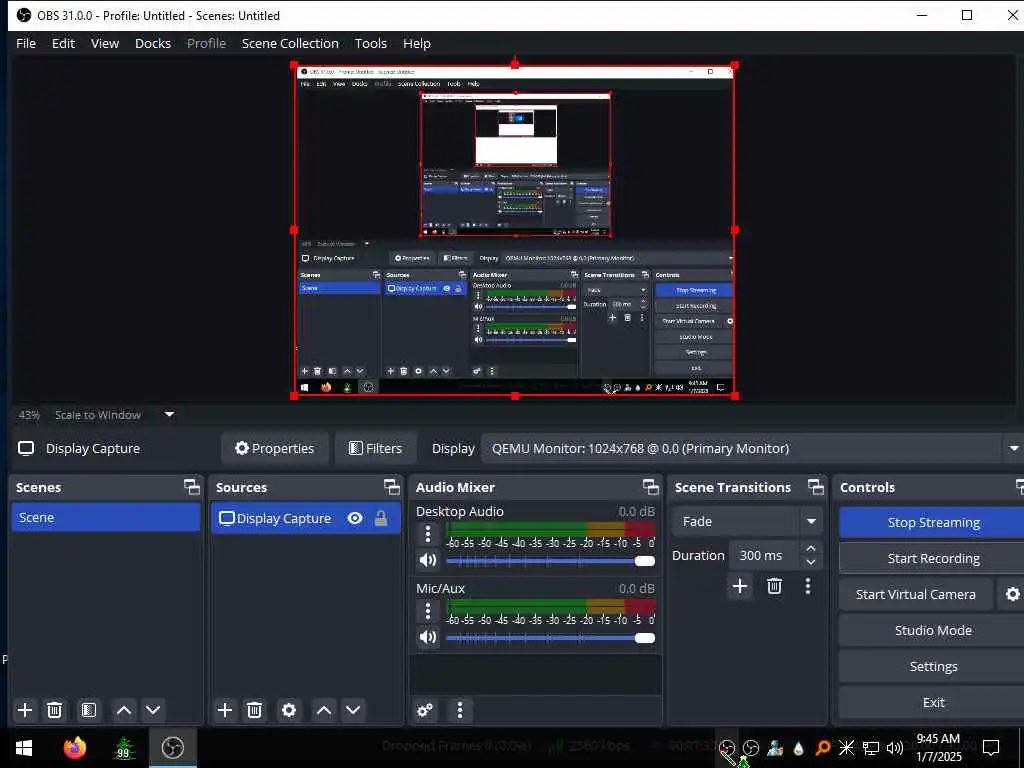Open Desktop Audio three-dot options
Screen dimensions: 1024x768
point(428,534)
